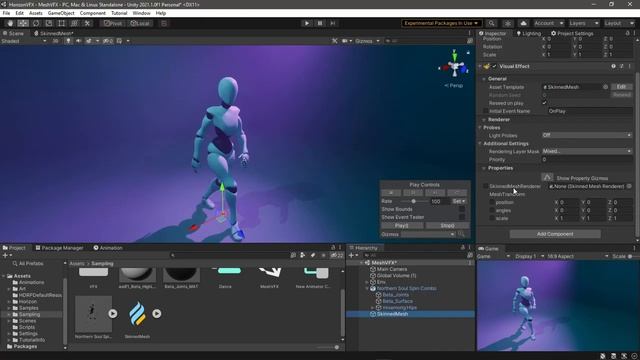Toggle the Reseed on play checkbox
Image resolution: width=640 pixels, height=360 pixels.
(x=544, y=103)
